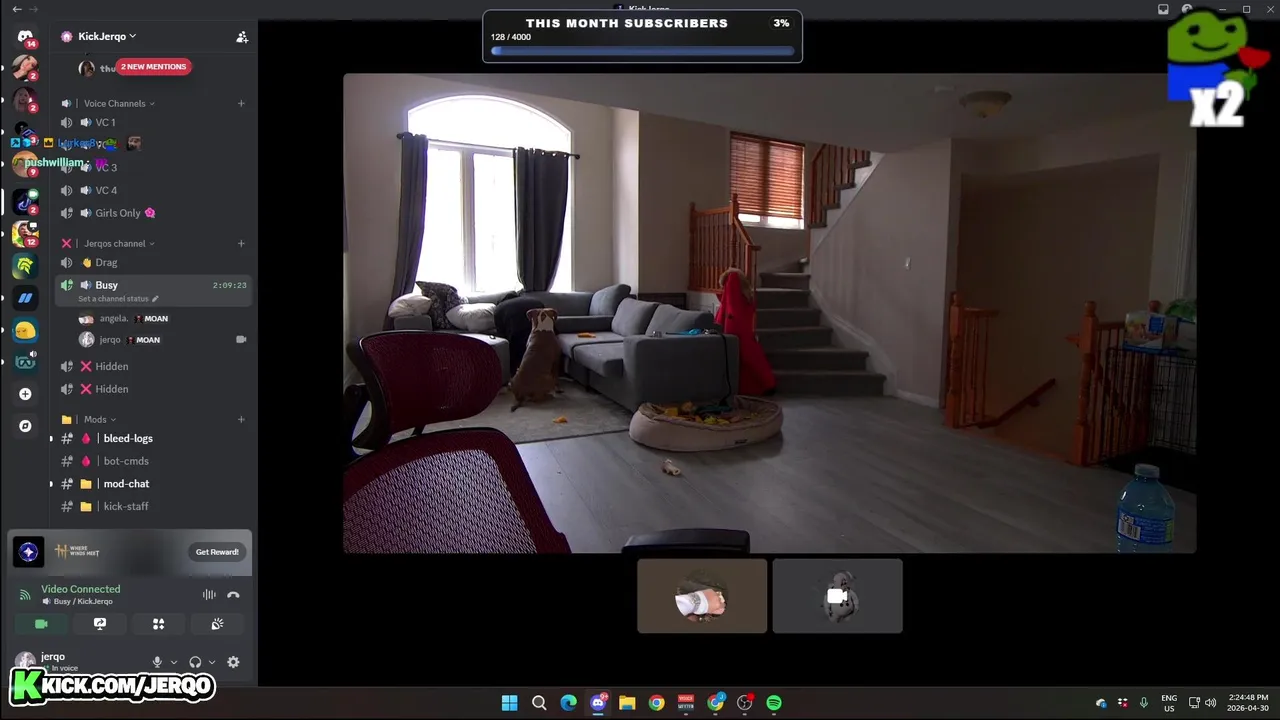The width and height of the screenshot is (1280, 720).
Task: Start an activity with the apps icon
Action: pos(158,624)
